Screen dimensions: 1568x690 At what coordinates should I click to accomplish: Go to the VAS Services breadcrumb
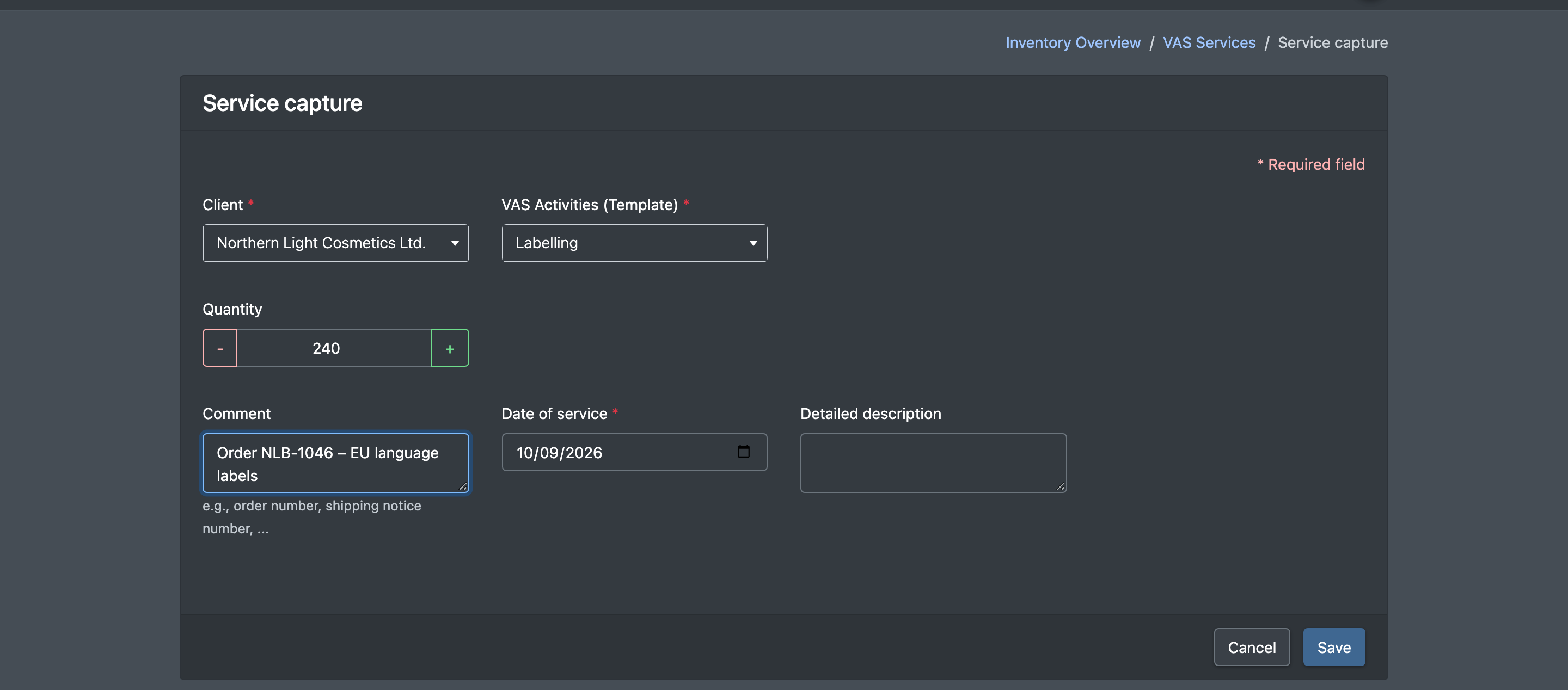1209,42
